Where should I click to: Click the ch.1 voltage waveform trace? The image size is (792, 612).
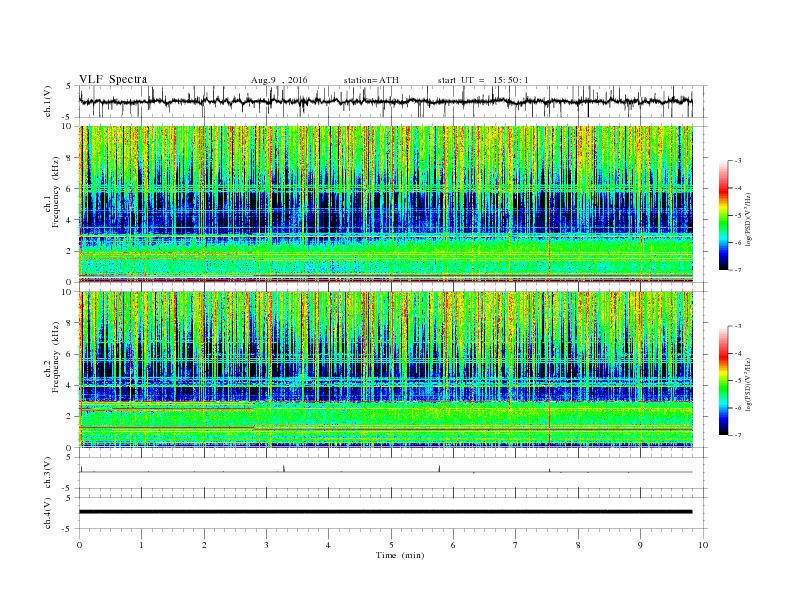click(386, 101)
